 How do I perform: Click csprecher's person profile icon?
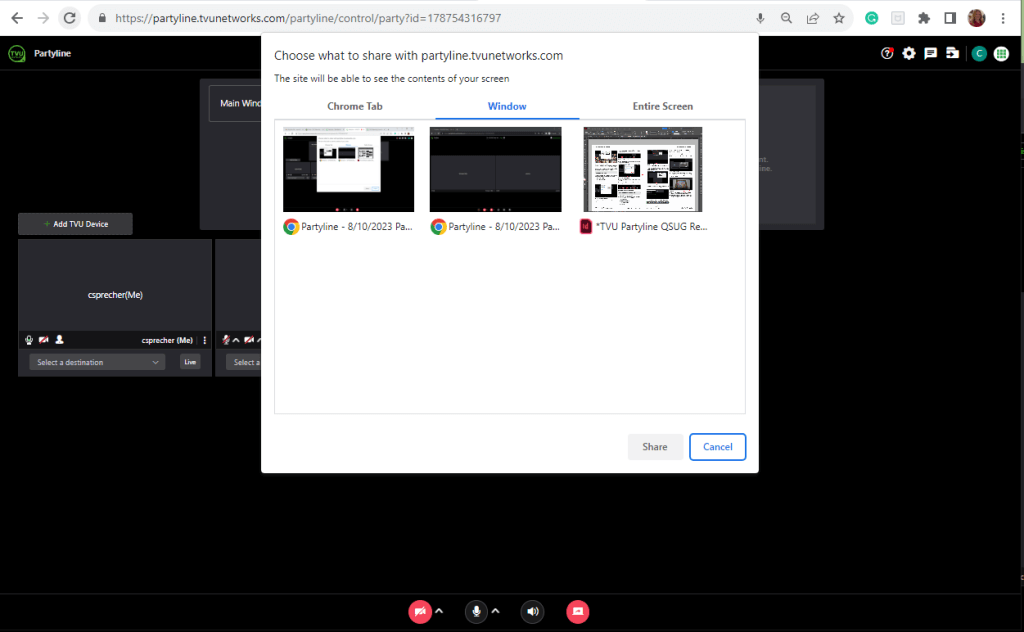click(59, 340)
